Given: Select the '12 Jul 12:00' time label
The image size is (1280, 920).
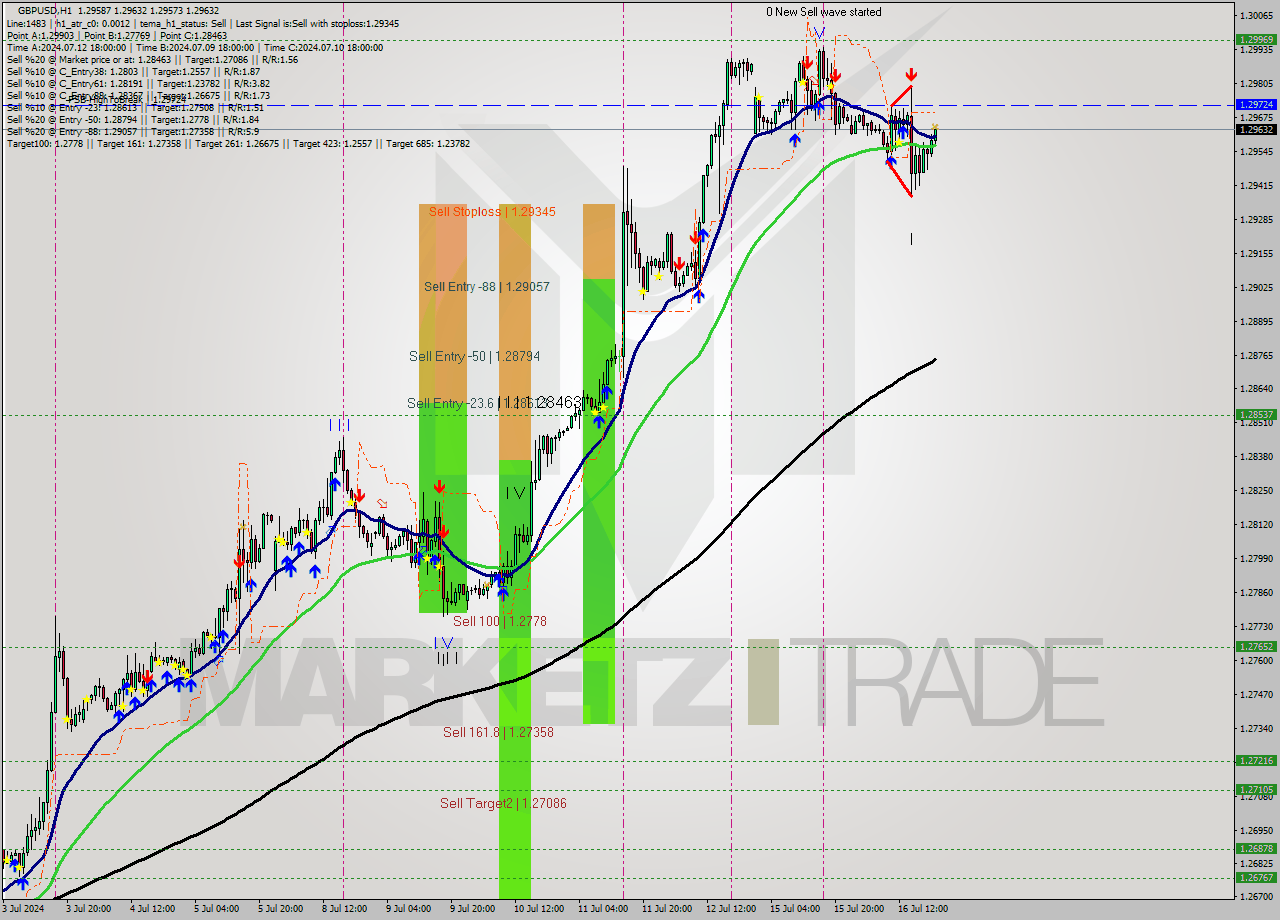Looking at the screenshot, I should (731, 909).
